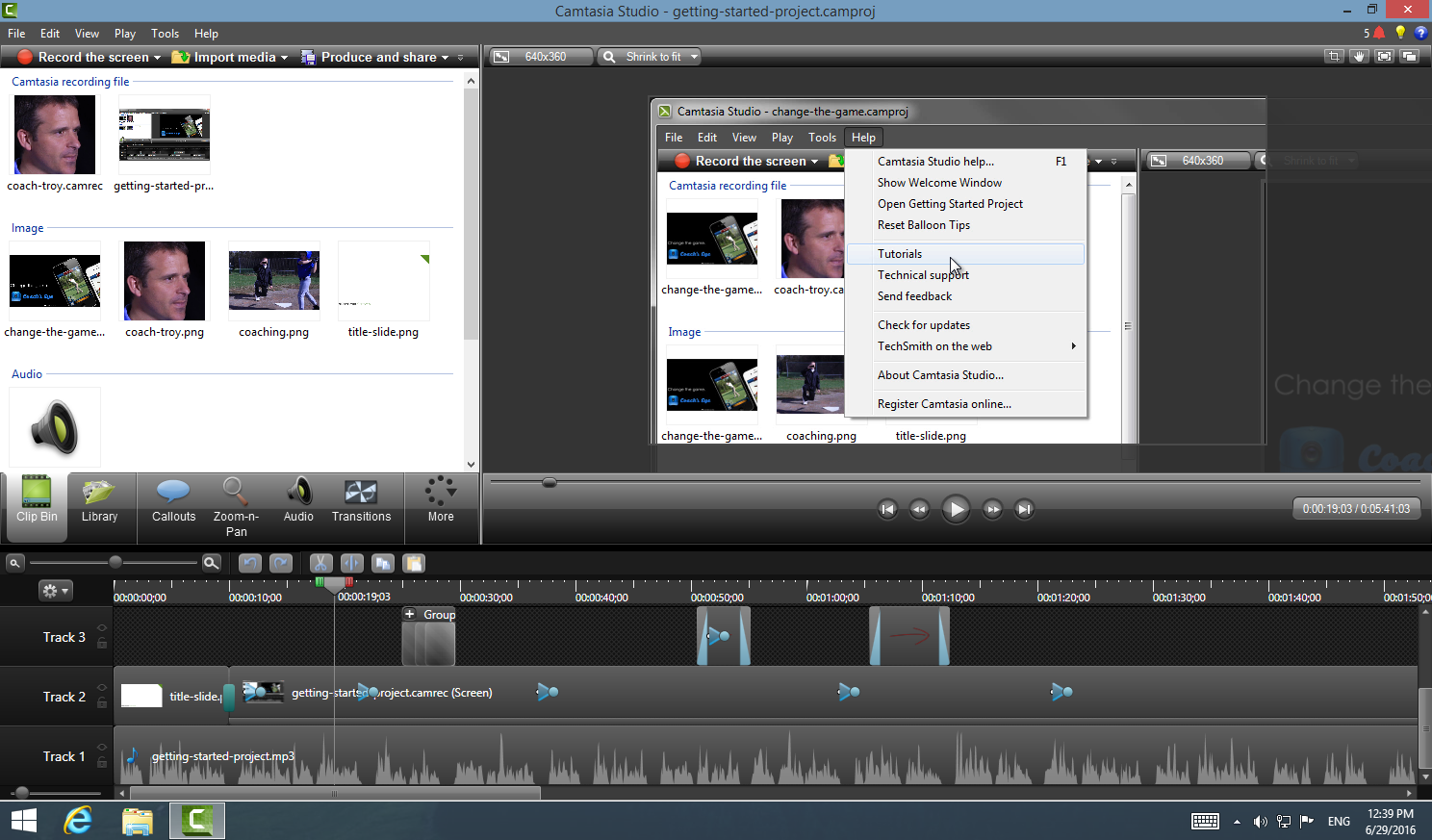Viewport: 1432px width, 840px height.
Task: Enable crop mode in preview toolbar
Action: click(x=1334, y=57)
